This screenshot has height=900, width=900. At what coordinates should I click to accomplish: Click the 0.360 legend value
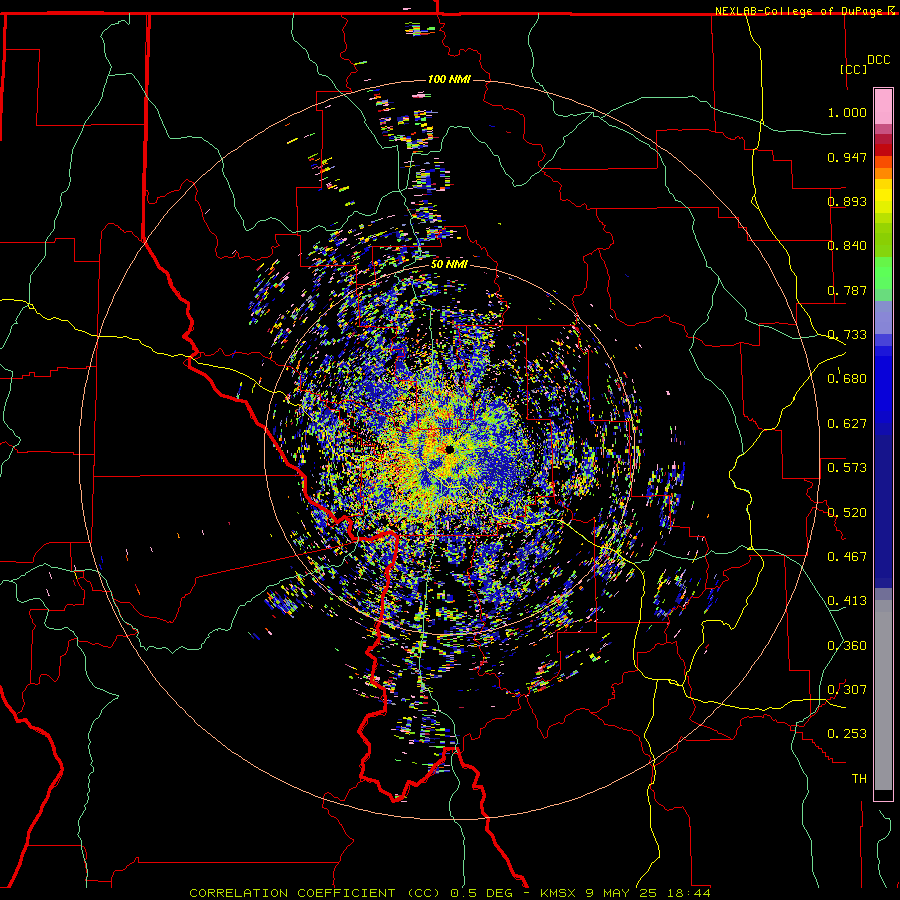pyautogui.click(x=847, y=646)
